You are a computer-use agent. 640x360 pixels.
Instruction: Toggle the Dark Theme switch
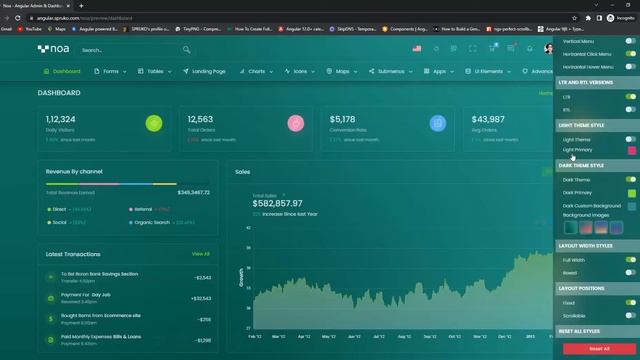[631, 179]
